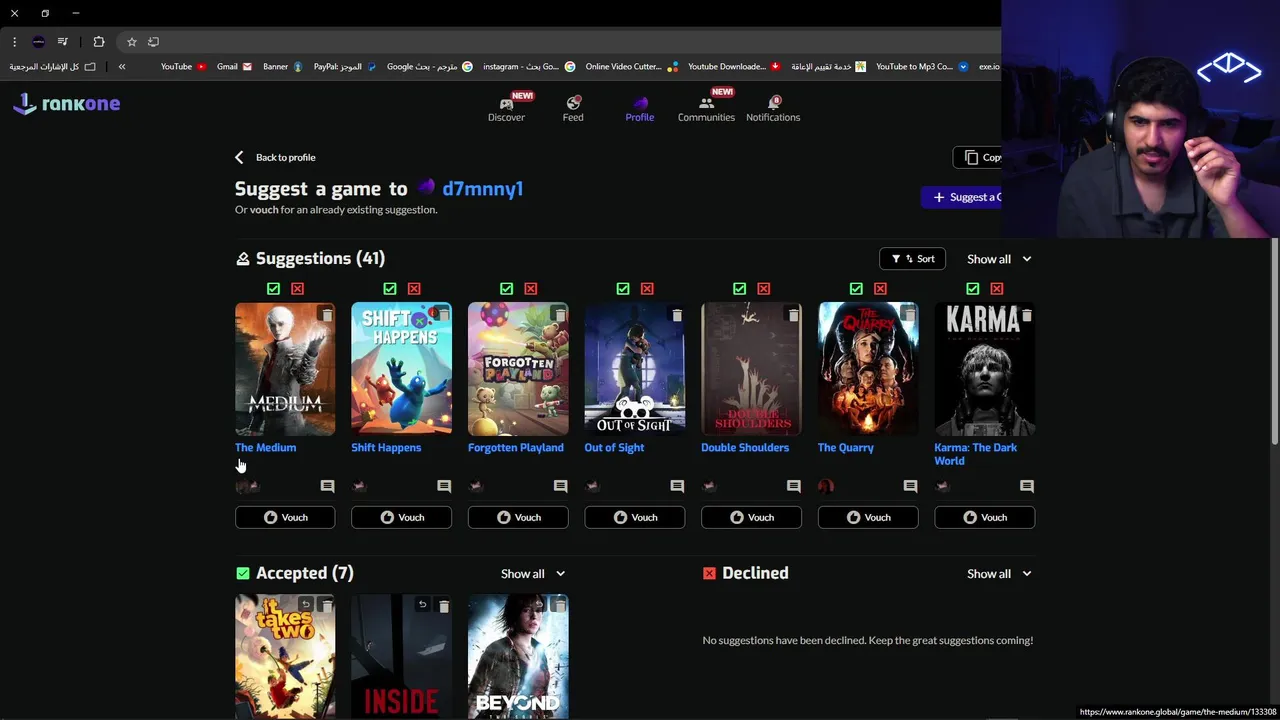This screenshot has width=1280, height=720.
Task: Vouch for The Quarry
Action: 868,517
